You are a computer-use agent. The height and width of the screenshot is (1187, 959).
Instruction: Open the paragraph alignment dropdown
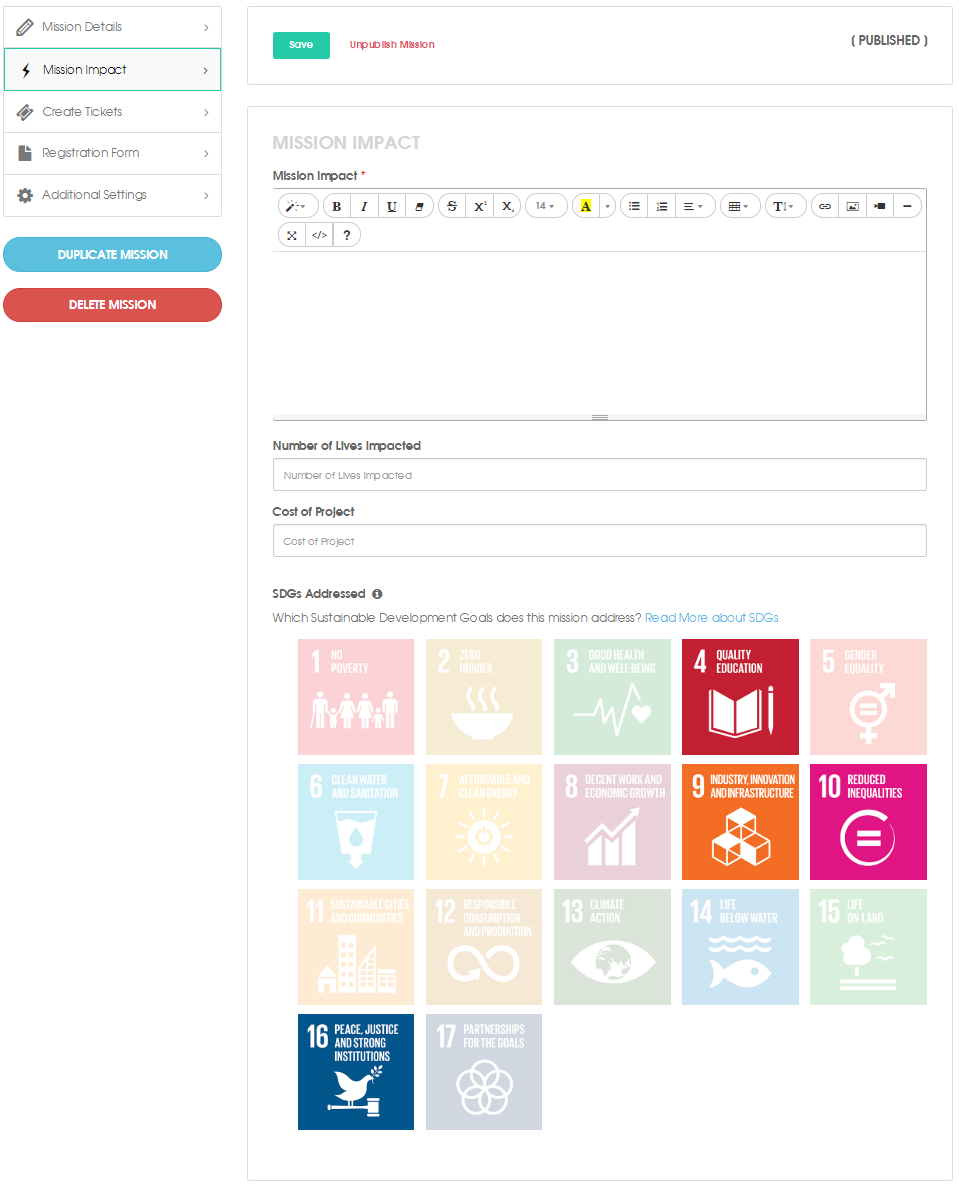coord(694,206)
